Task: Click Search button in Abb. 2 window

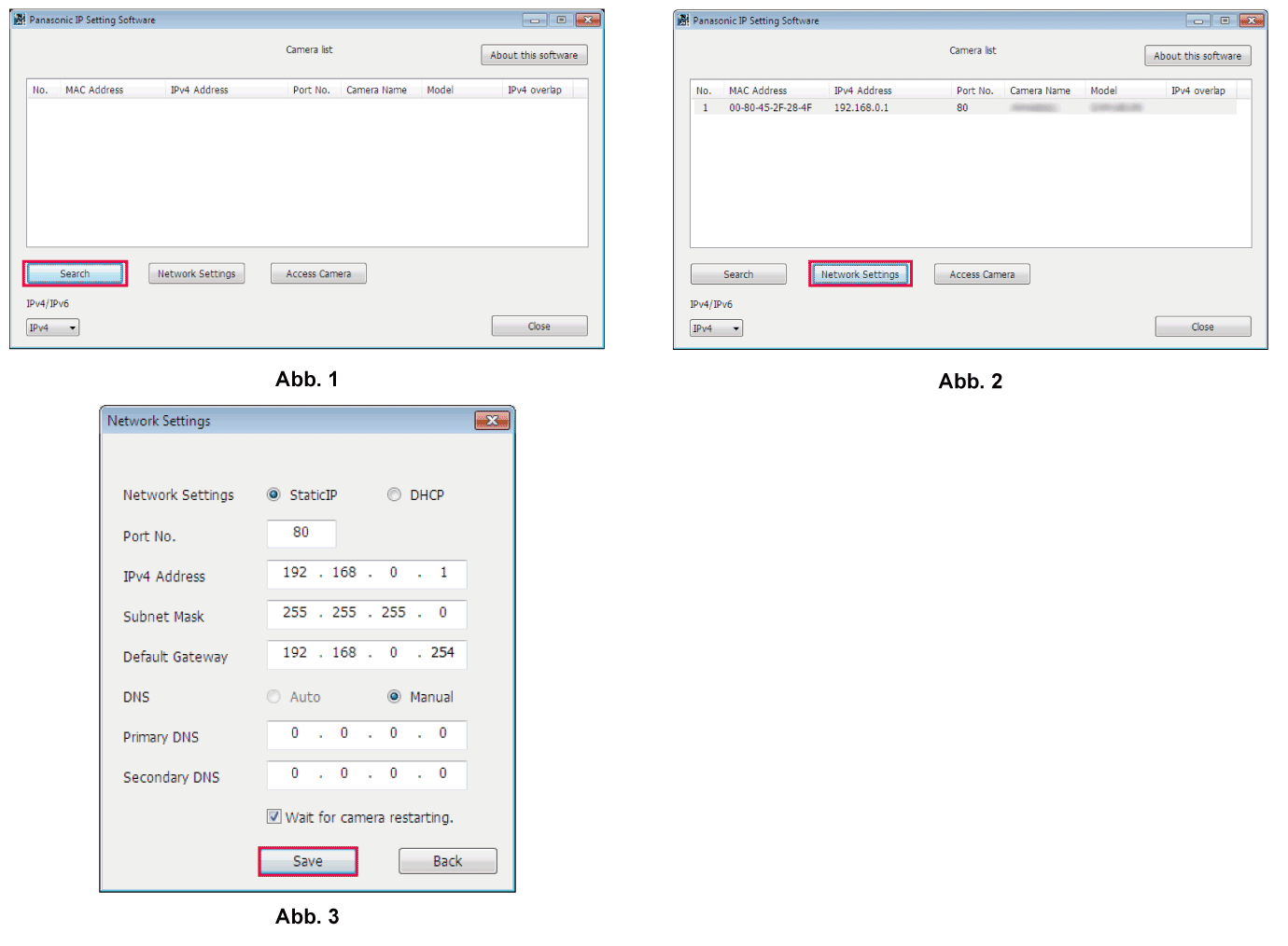Action: (738, 274)
